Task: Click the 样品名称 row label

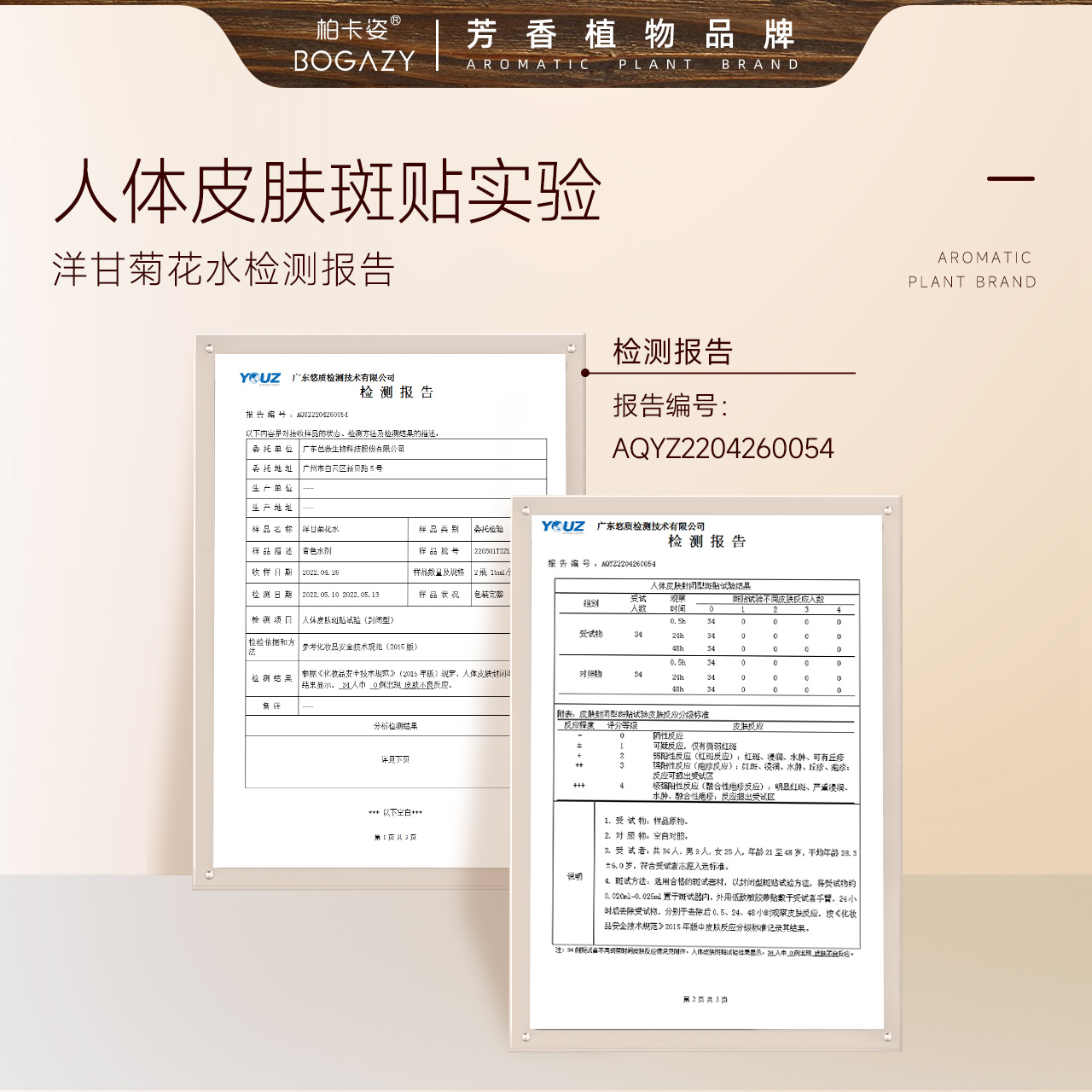Action: coord(272,529)
